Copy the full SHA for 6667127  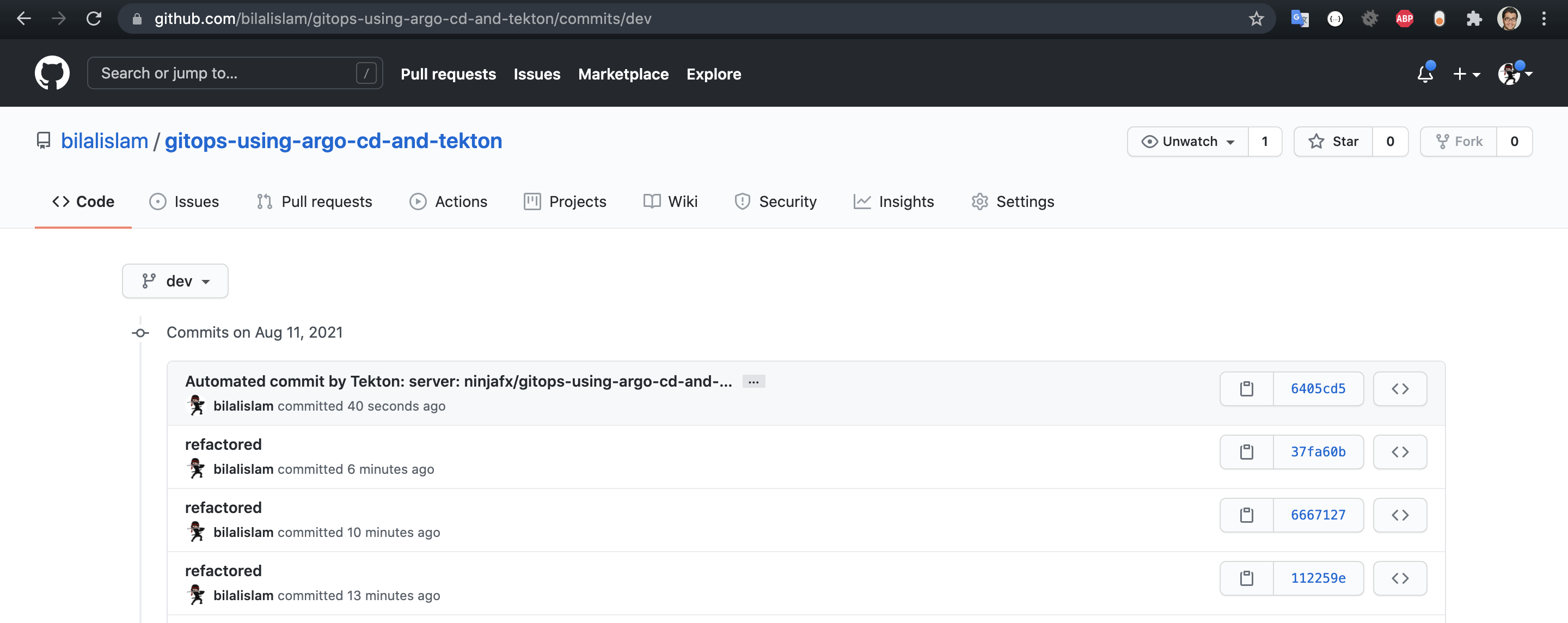[1247, 515]
